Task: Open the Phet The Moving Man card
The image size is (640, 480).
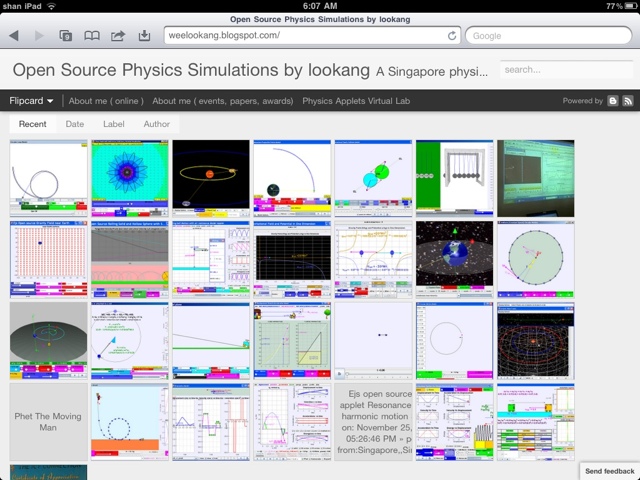Action: click(49, 422)
